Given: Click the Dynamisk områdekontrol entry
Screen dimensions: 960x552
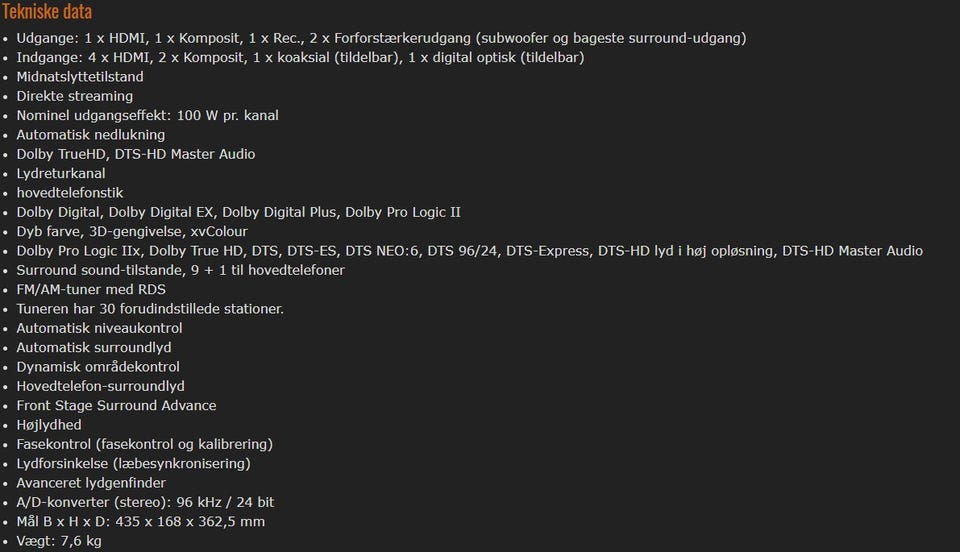Looking at the screenshot, I should tap(98, 367).
